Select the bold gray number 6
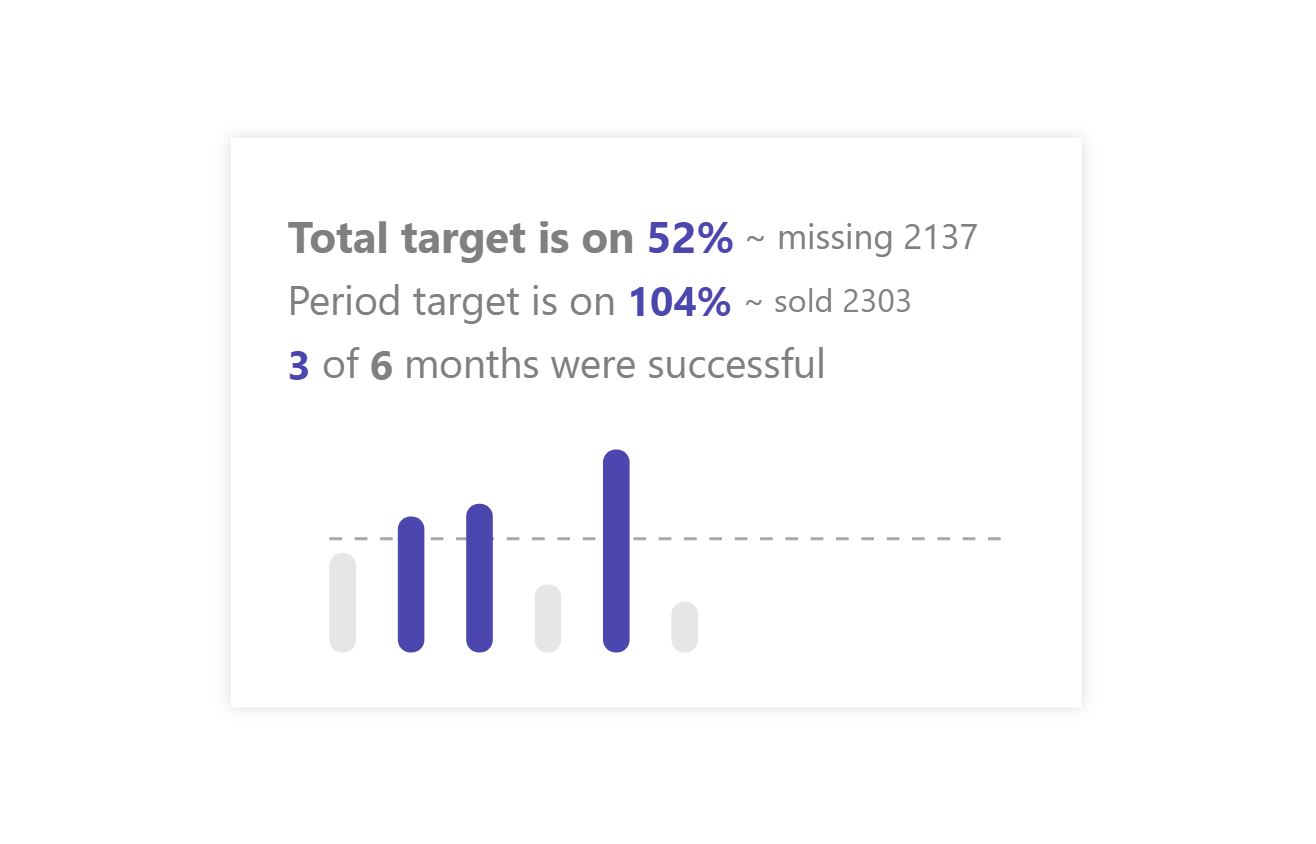The width and height of the screenshot is (1316, 844). tap(381, 366)
